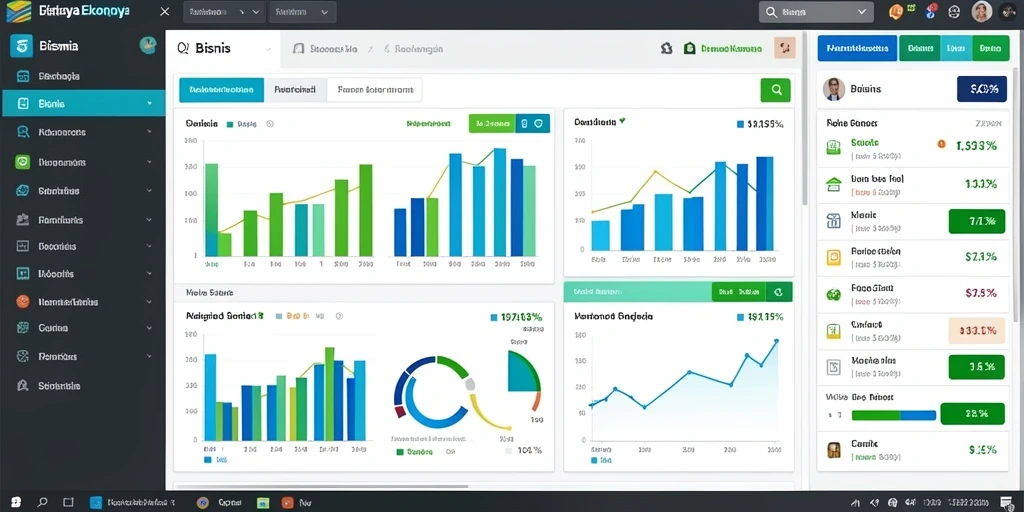Expand the highlighted sidebar item chevron
1024x512 pixels.
pyautogui.click(x=150, y=103)
